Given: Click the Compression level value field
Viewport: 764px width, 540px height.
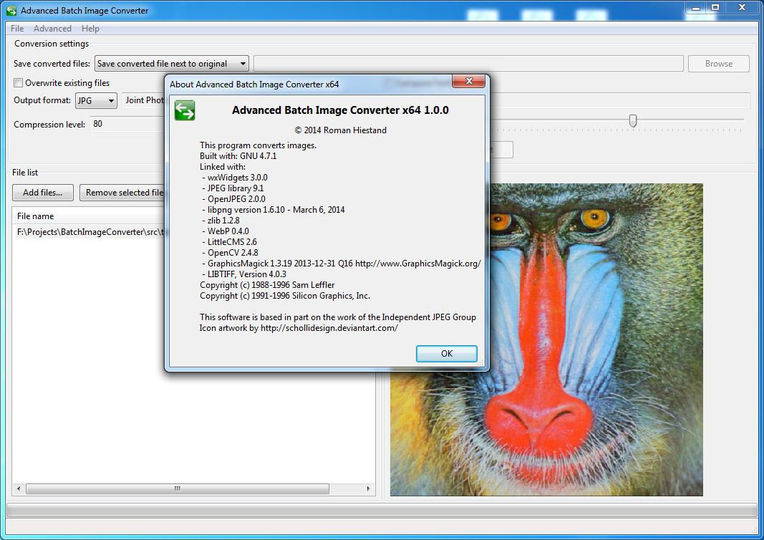Looking at the screenshot, I should (127, 124).
